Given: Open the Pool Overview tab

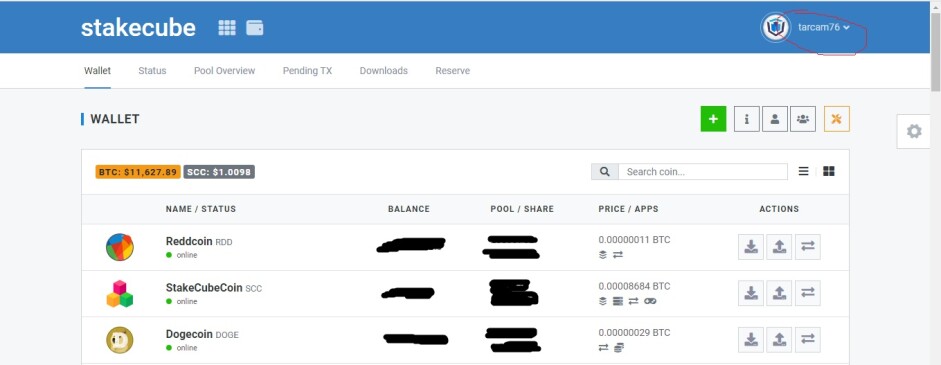Looking at the screenshot, I should [224, 71].
